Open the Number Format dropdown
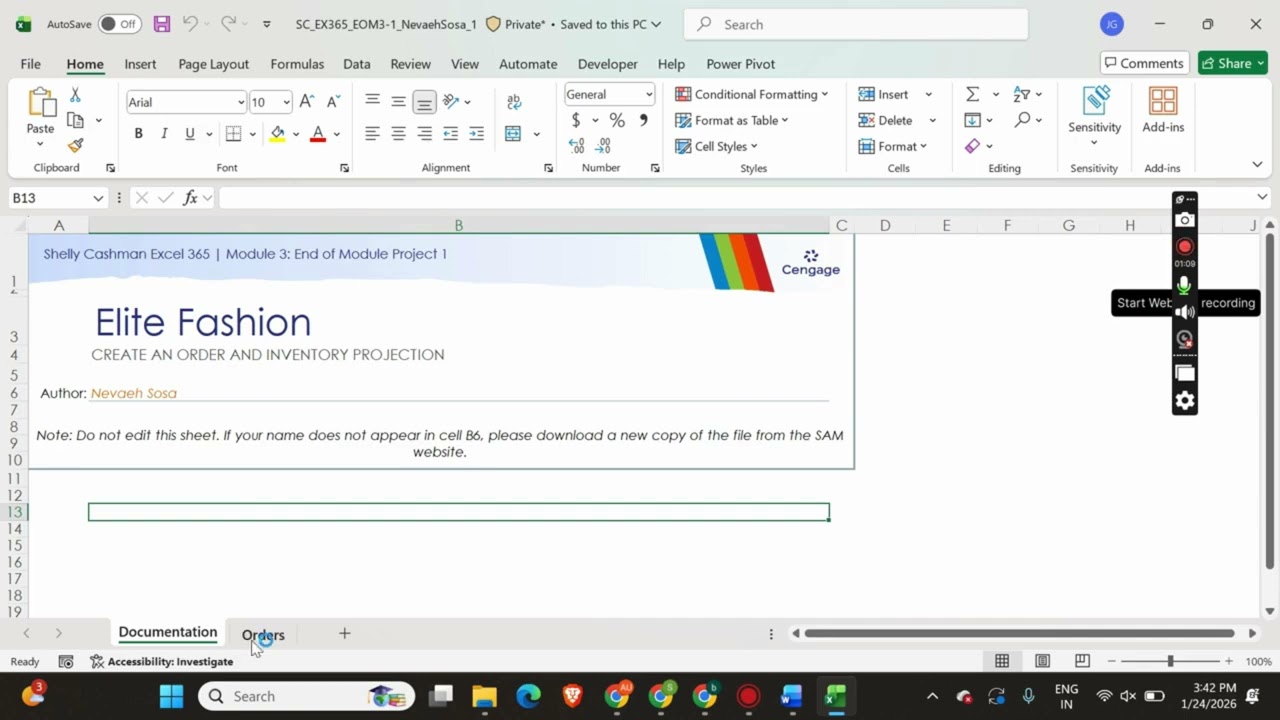Screen dimensions: 1280x720 (x=649, y=95)
